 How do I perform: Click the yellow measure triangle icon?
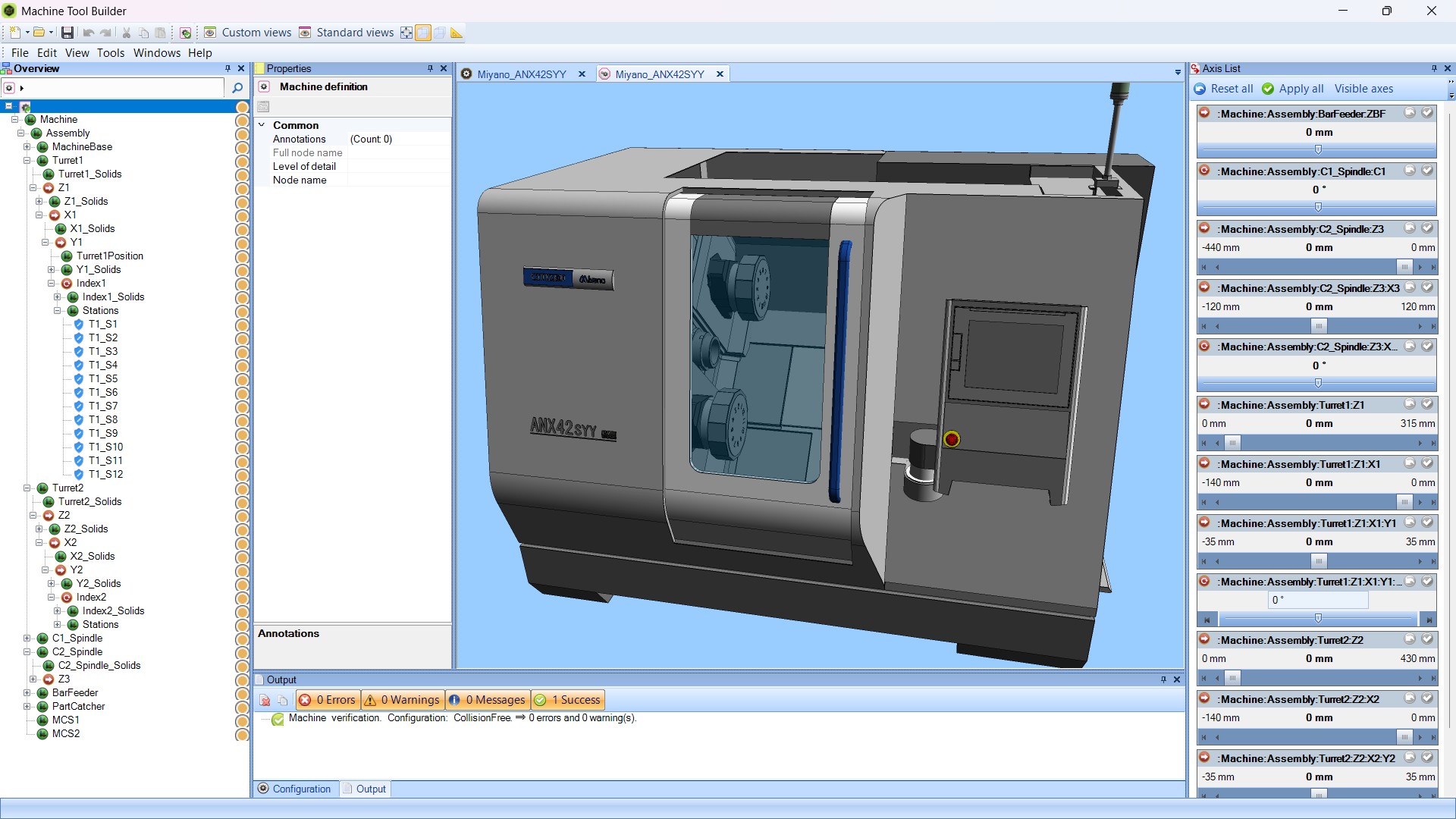[457, 33]
